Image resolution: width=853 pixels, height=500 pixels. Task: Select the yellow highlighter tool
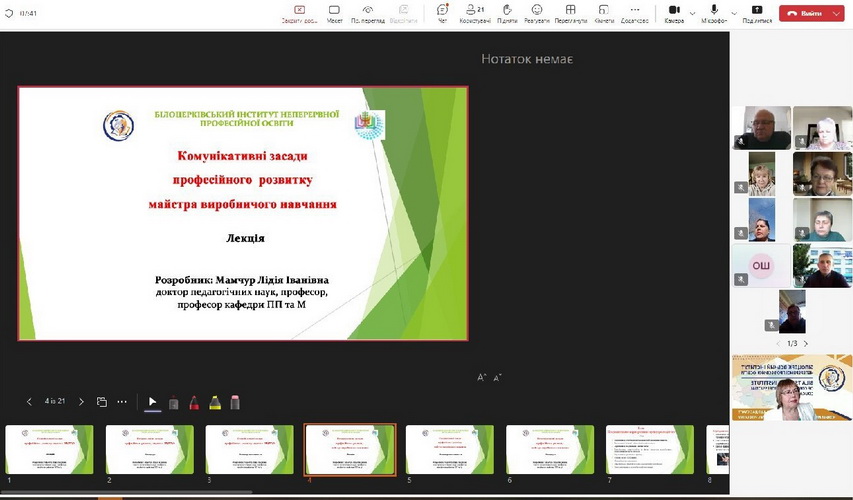coord(215,402)
